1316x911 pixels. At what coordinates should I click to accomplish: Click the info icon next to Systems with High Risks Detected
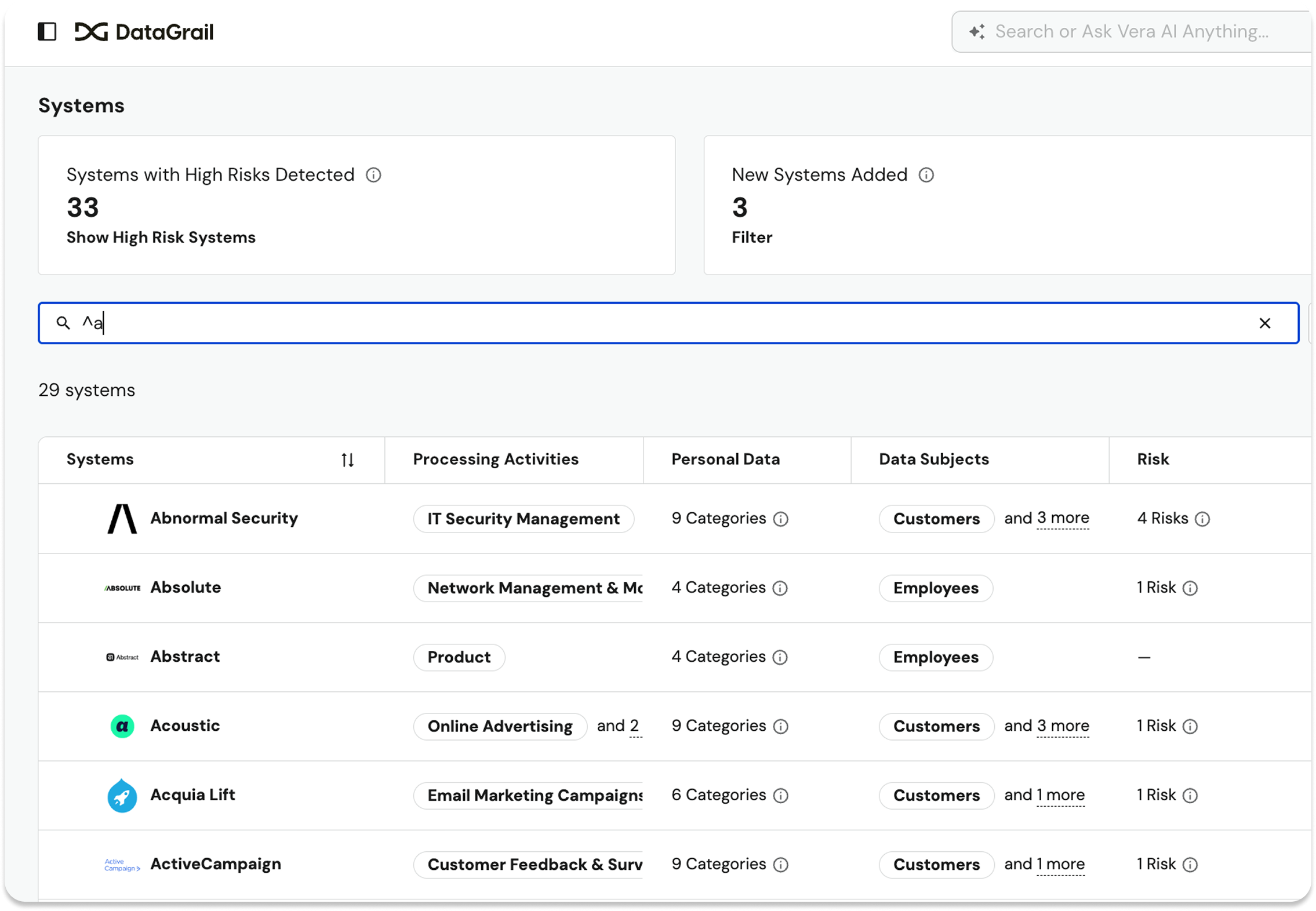pos(375,175)
